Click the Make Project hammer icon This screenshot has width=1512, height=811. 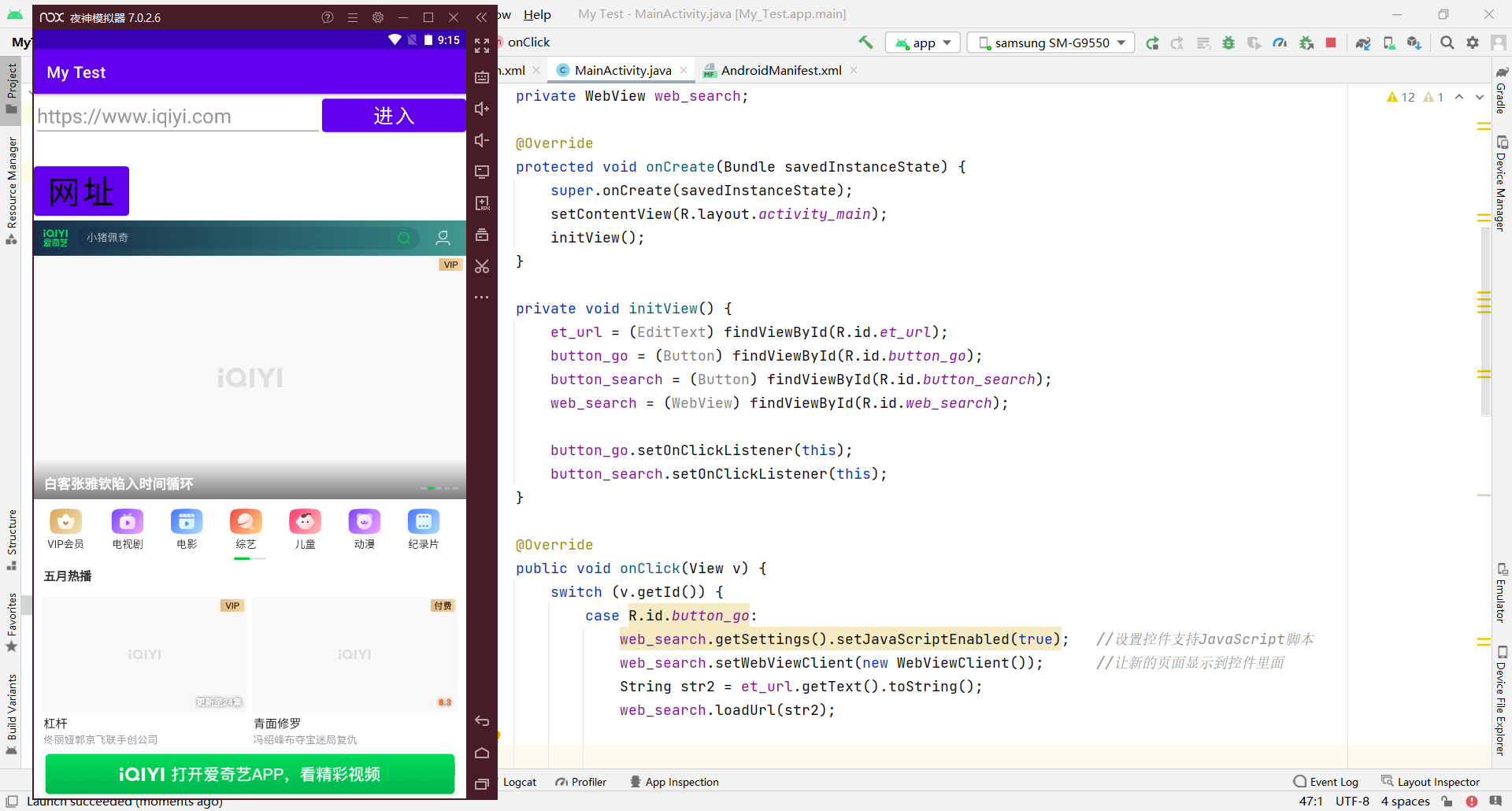tap(865, 43)
